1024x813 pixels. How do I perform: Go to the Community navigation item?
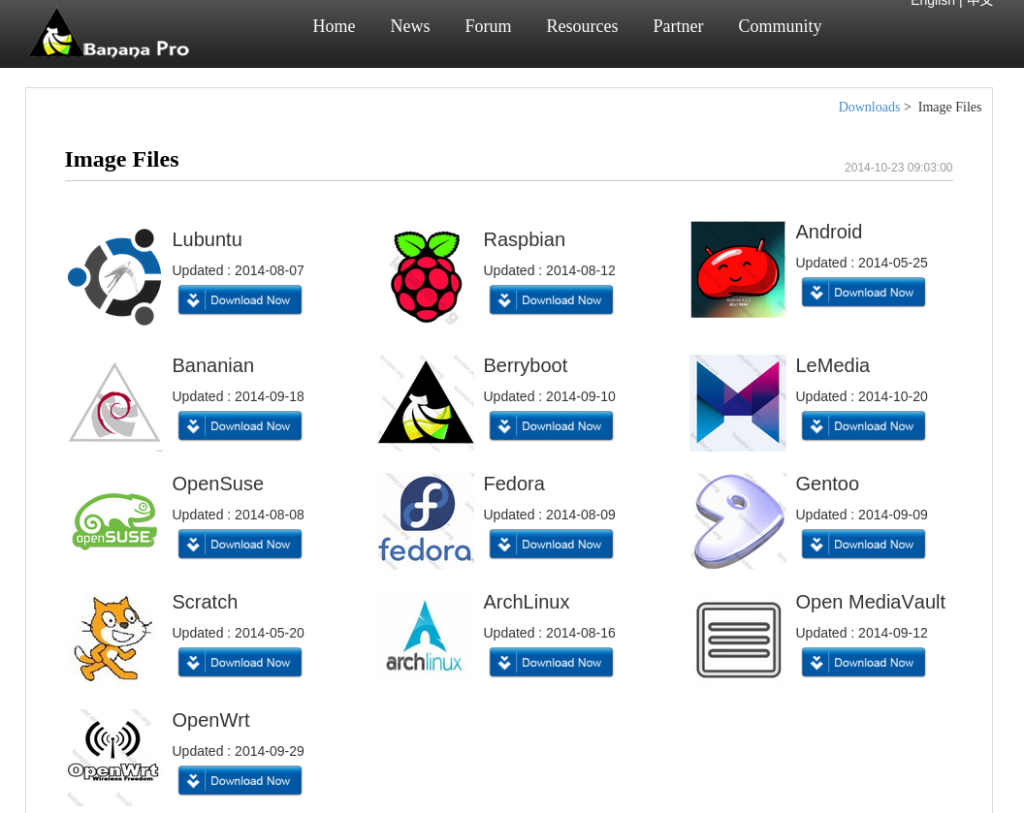780,26
